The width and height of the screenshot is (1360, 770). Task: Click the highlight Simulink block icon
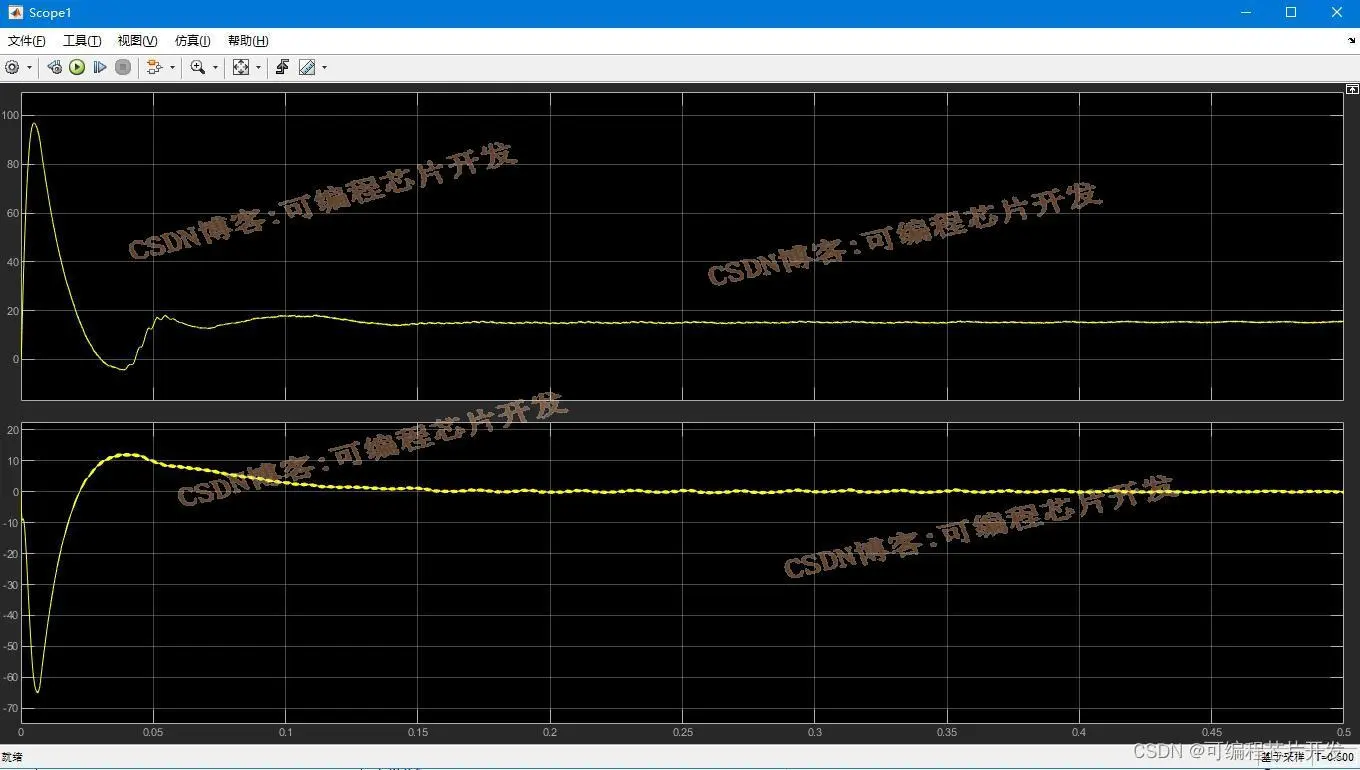pos(154,67)
